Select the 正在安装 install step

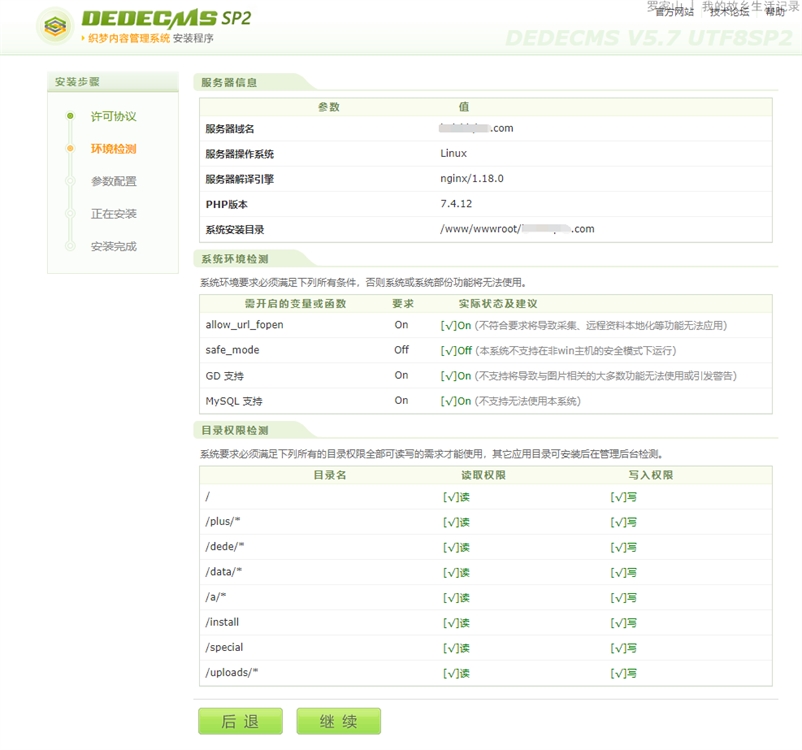click(114, 214)
